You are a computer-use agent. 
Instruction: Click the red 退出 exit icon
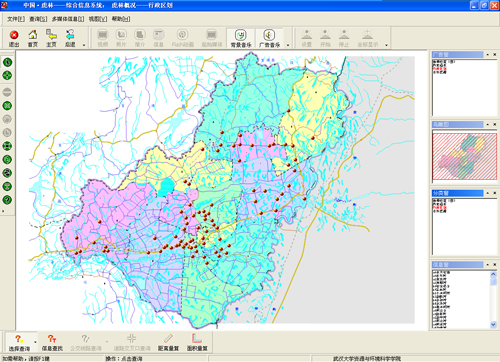[14, 35]
